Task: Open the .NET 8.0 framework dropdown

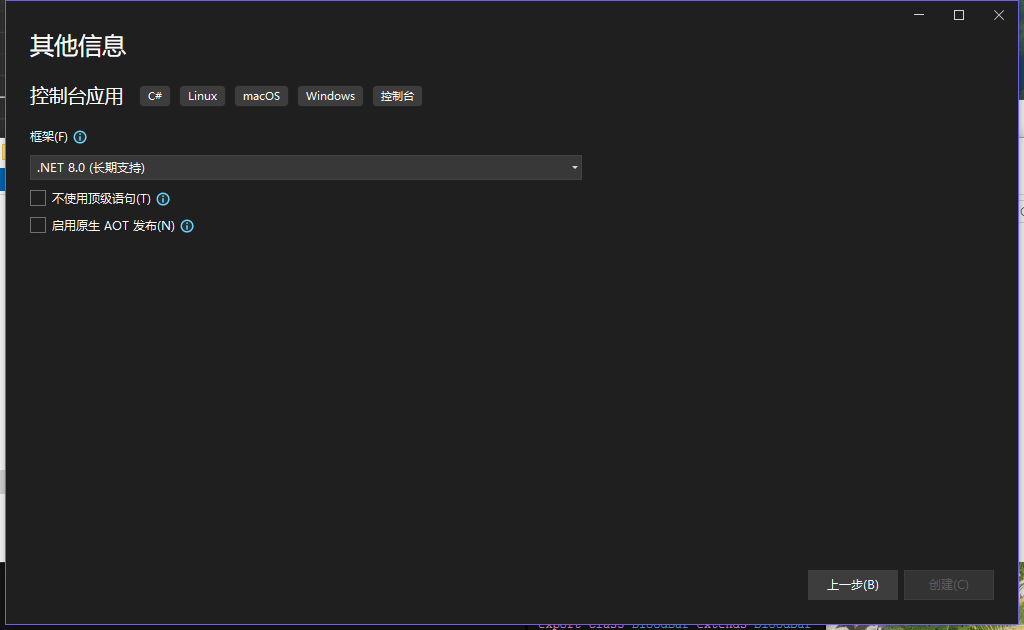Action: pos(306,168)
